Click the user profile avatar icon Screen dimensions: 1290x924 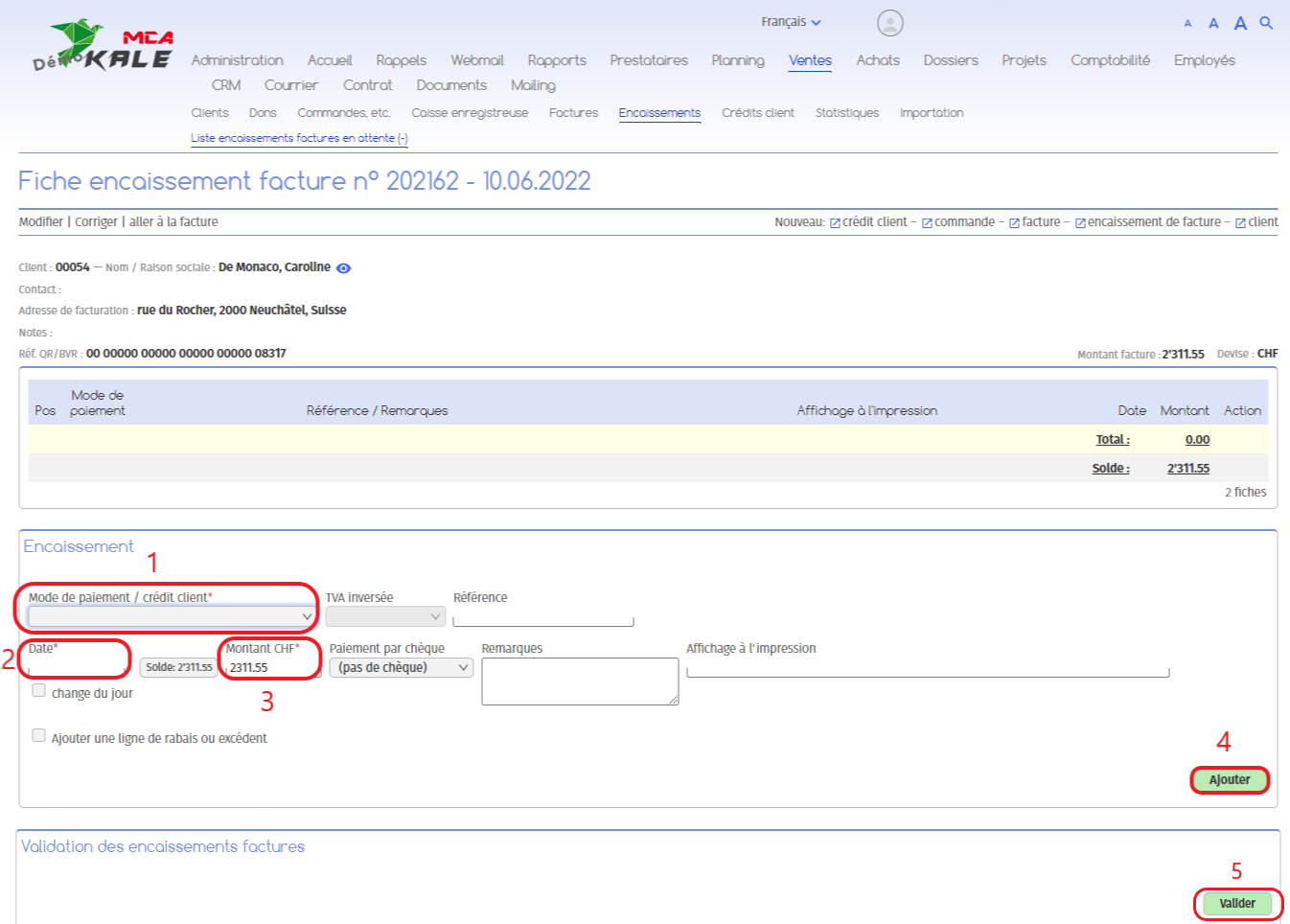889,23
